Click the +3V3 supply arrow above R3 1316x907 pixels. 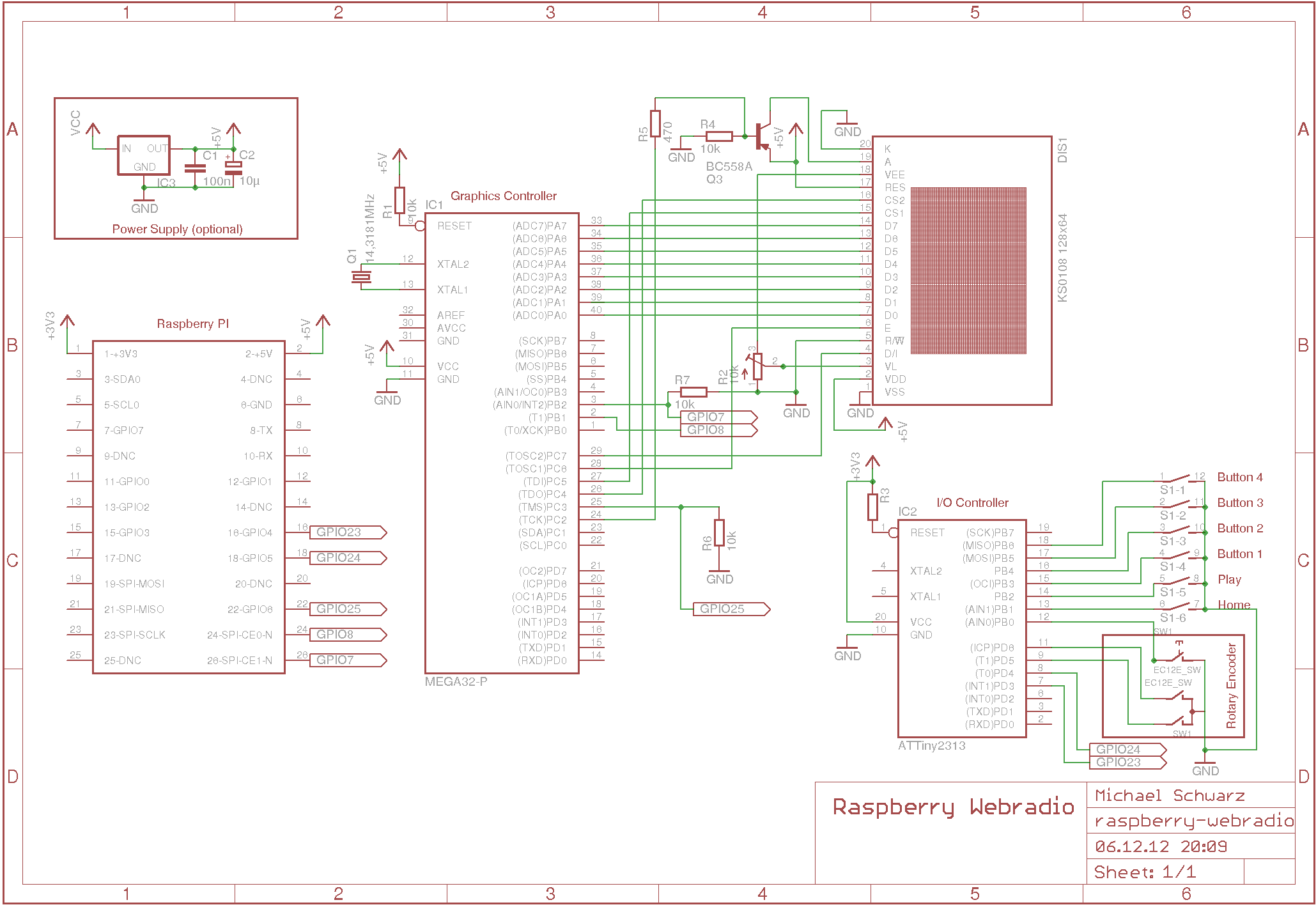872,462
